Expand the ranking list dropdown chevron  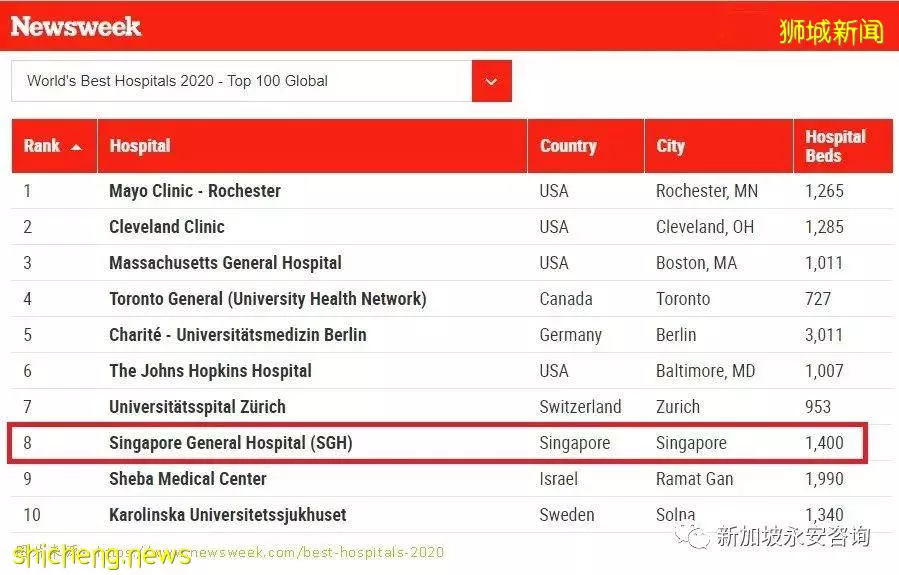point(491,81)
